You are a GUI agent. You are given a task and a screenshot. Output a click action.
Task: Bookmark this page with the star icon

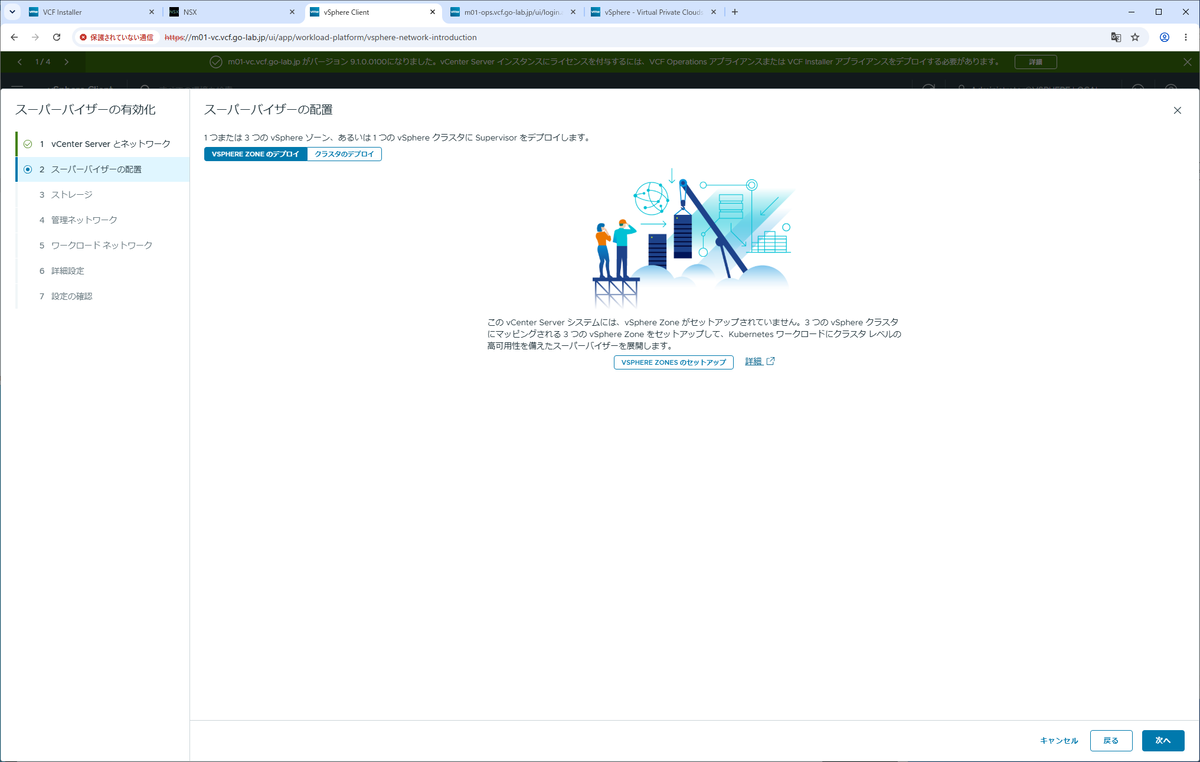point(1135,37)
